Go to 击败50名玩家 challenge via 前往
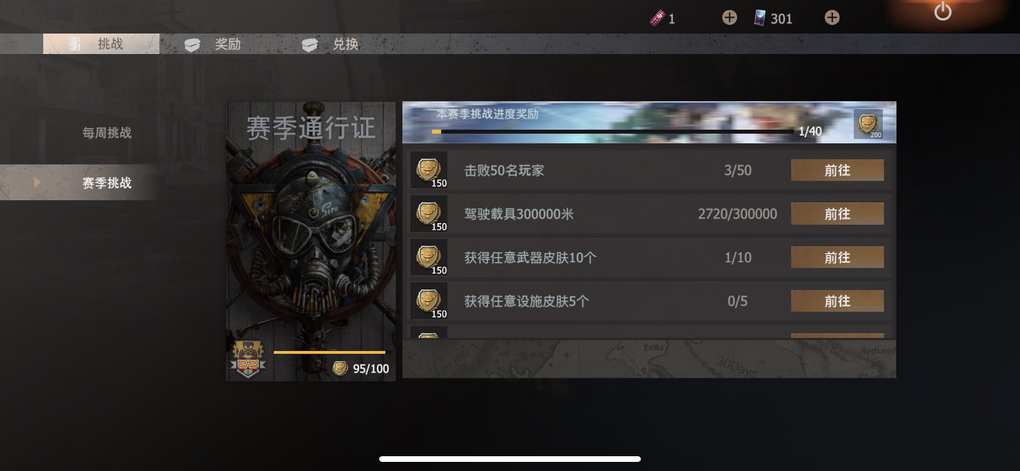 [837, 170]
